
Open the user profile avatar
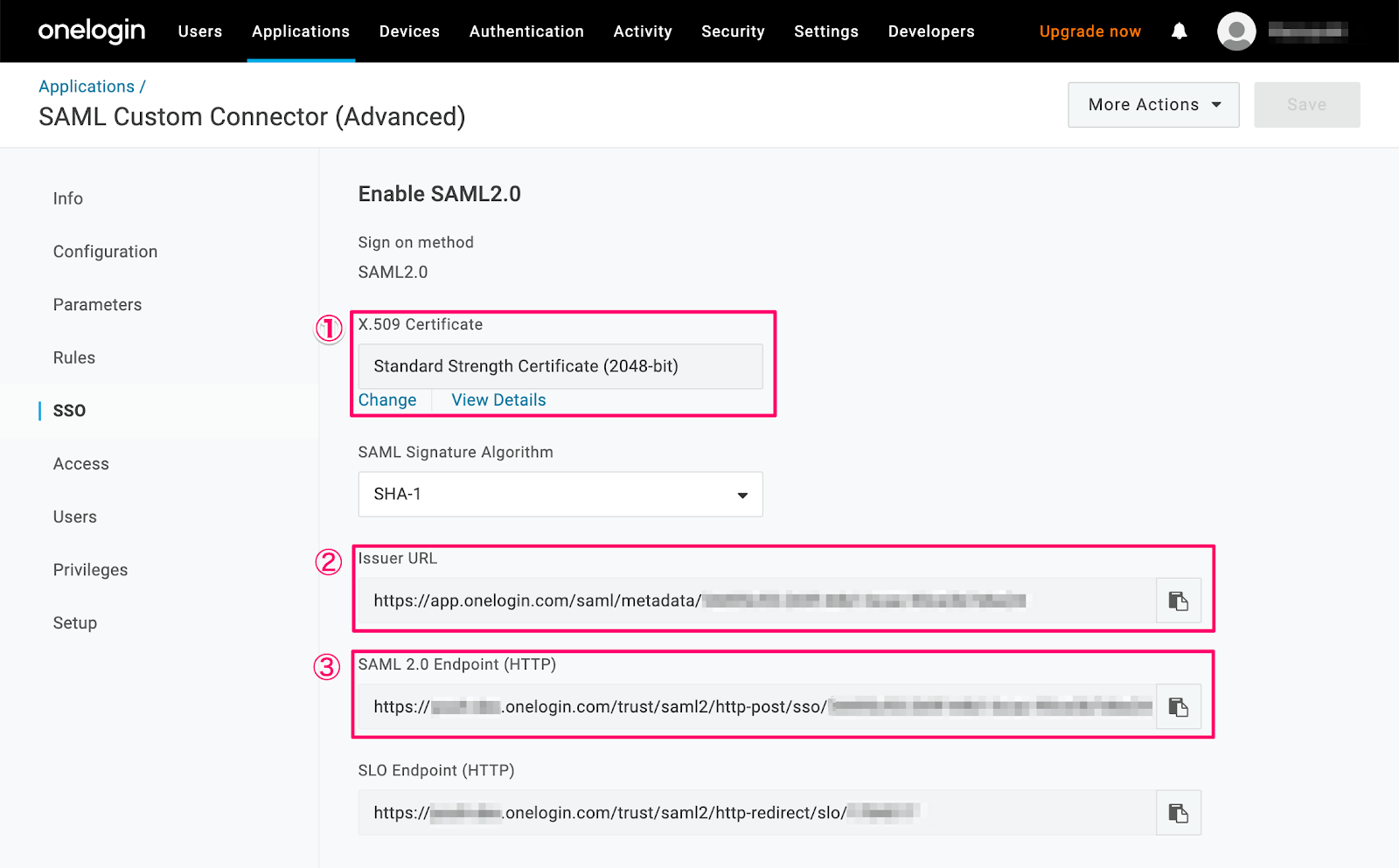click(x=1236, y=31)
